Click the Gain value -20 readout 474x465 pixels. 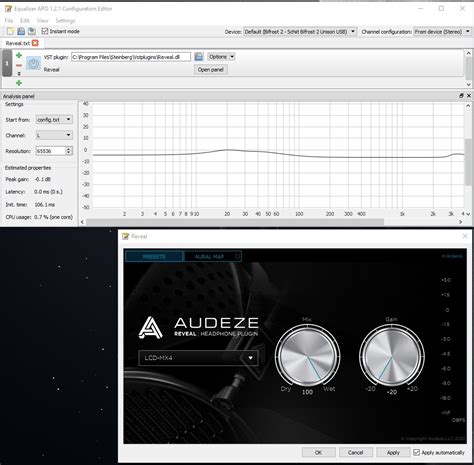tap(392, 392)
